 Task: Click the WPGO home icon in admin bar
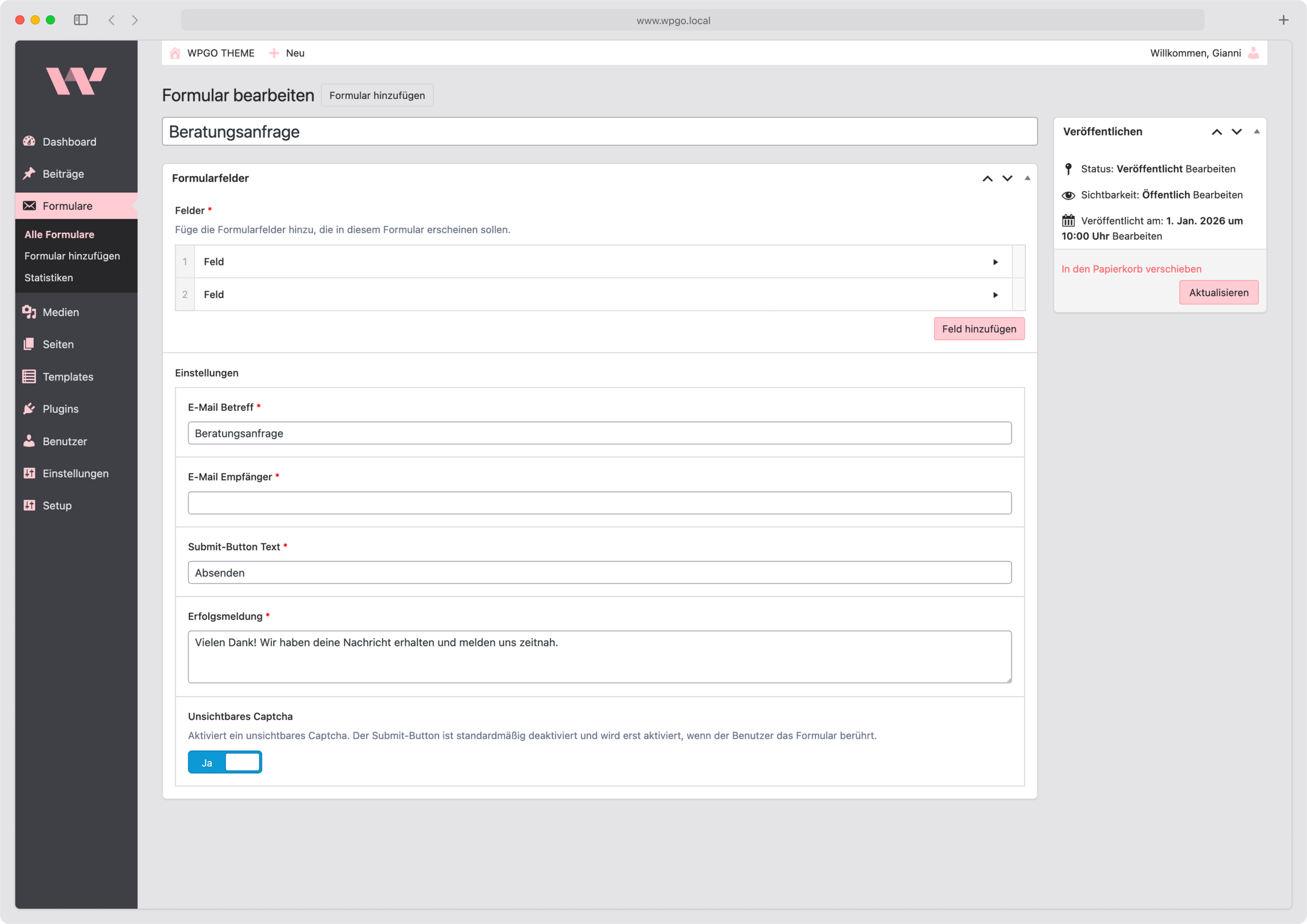175,53
